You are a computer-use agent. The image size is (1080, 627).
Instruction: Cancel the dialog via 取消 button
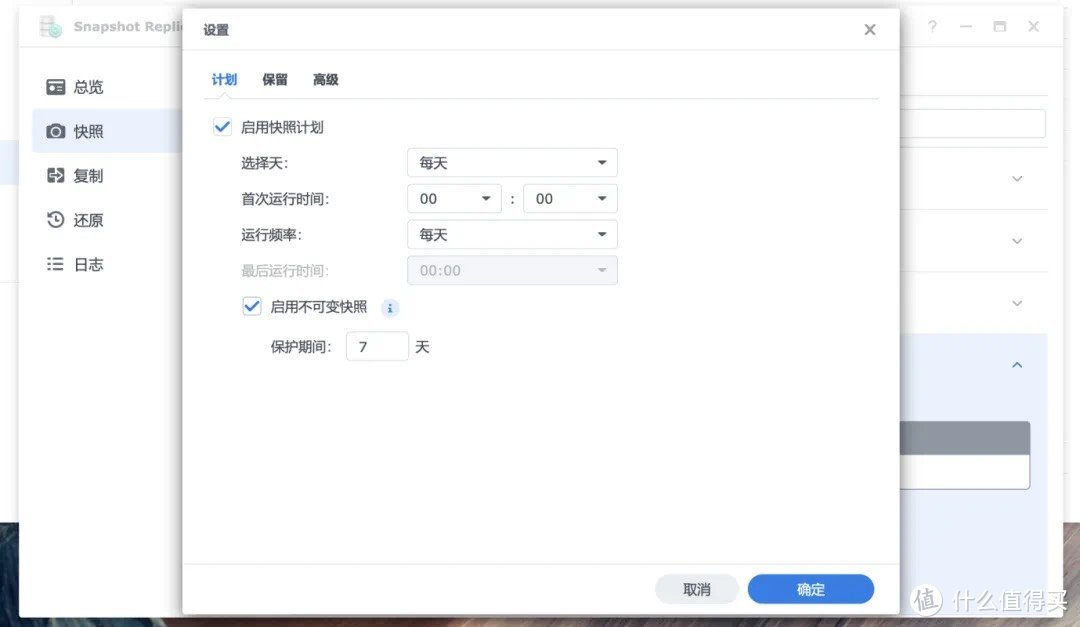[696, 589]
